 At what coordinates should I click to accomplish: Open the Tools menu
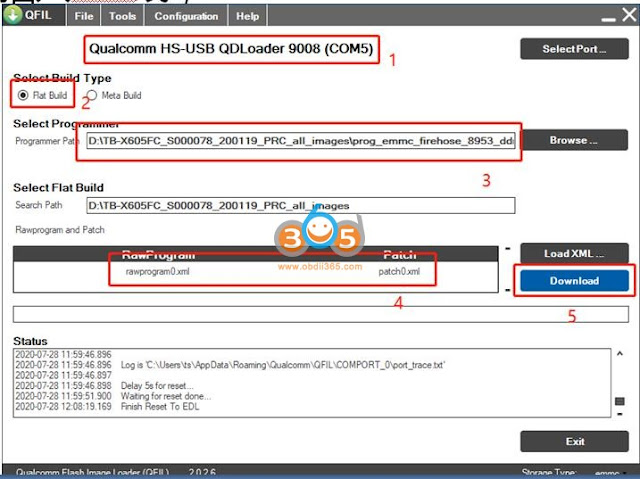point(122,16)
